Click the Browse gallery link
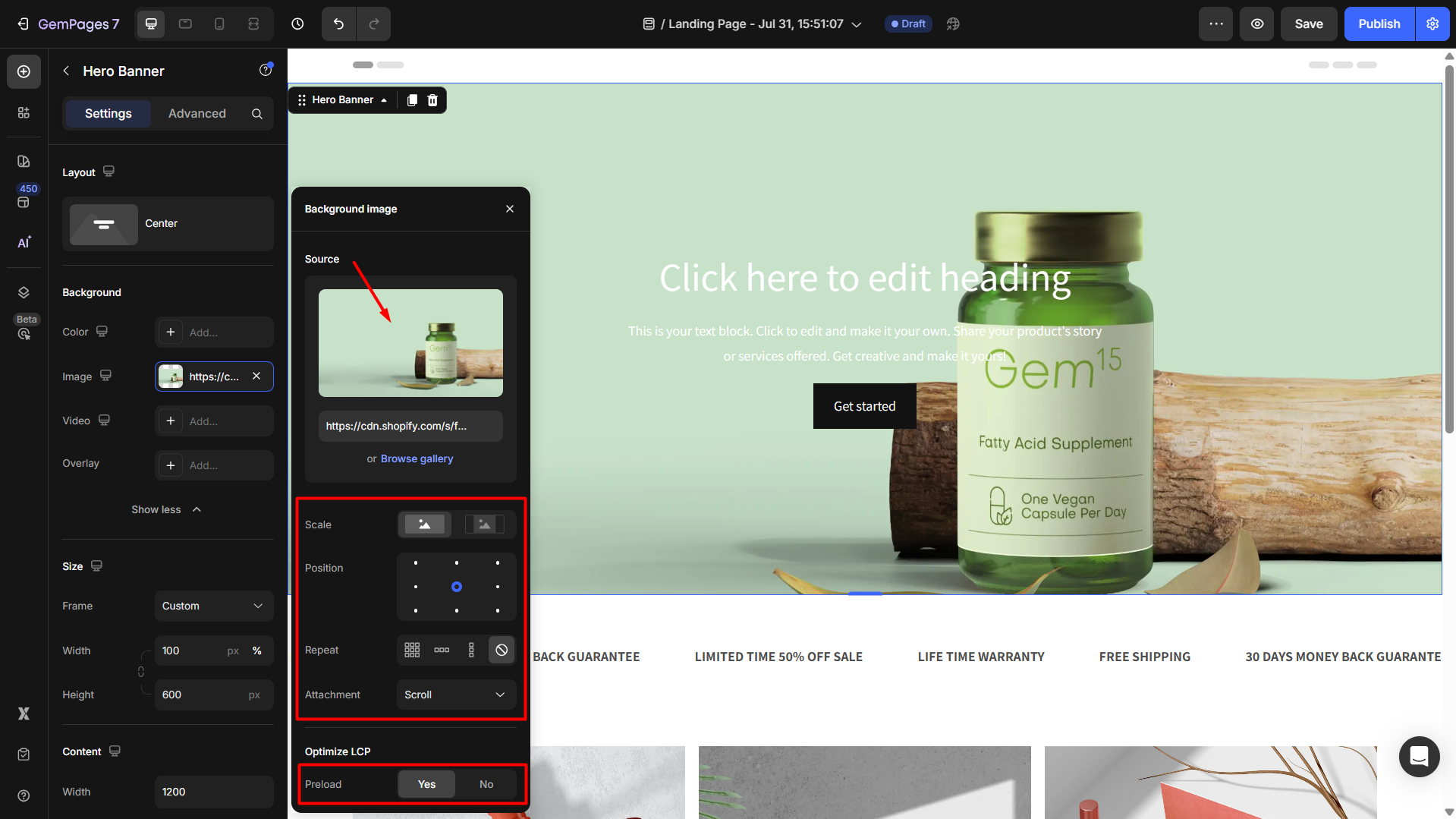Screen dimensions: 1456x819 (x=417, y=458)
